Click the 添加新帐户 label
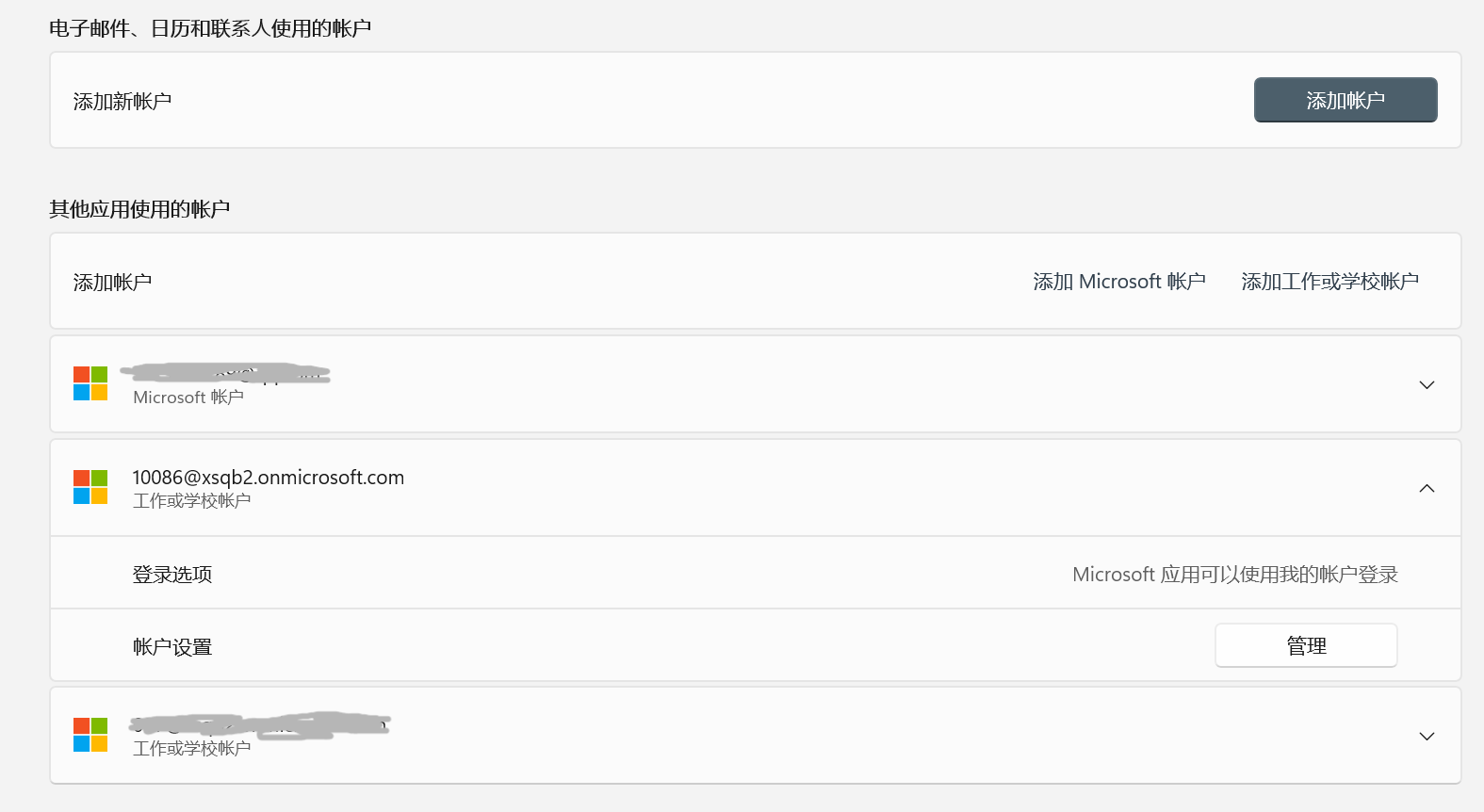This screenshot has height=812, width=1484. (x=122, y=102)
